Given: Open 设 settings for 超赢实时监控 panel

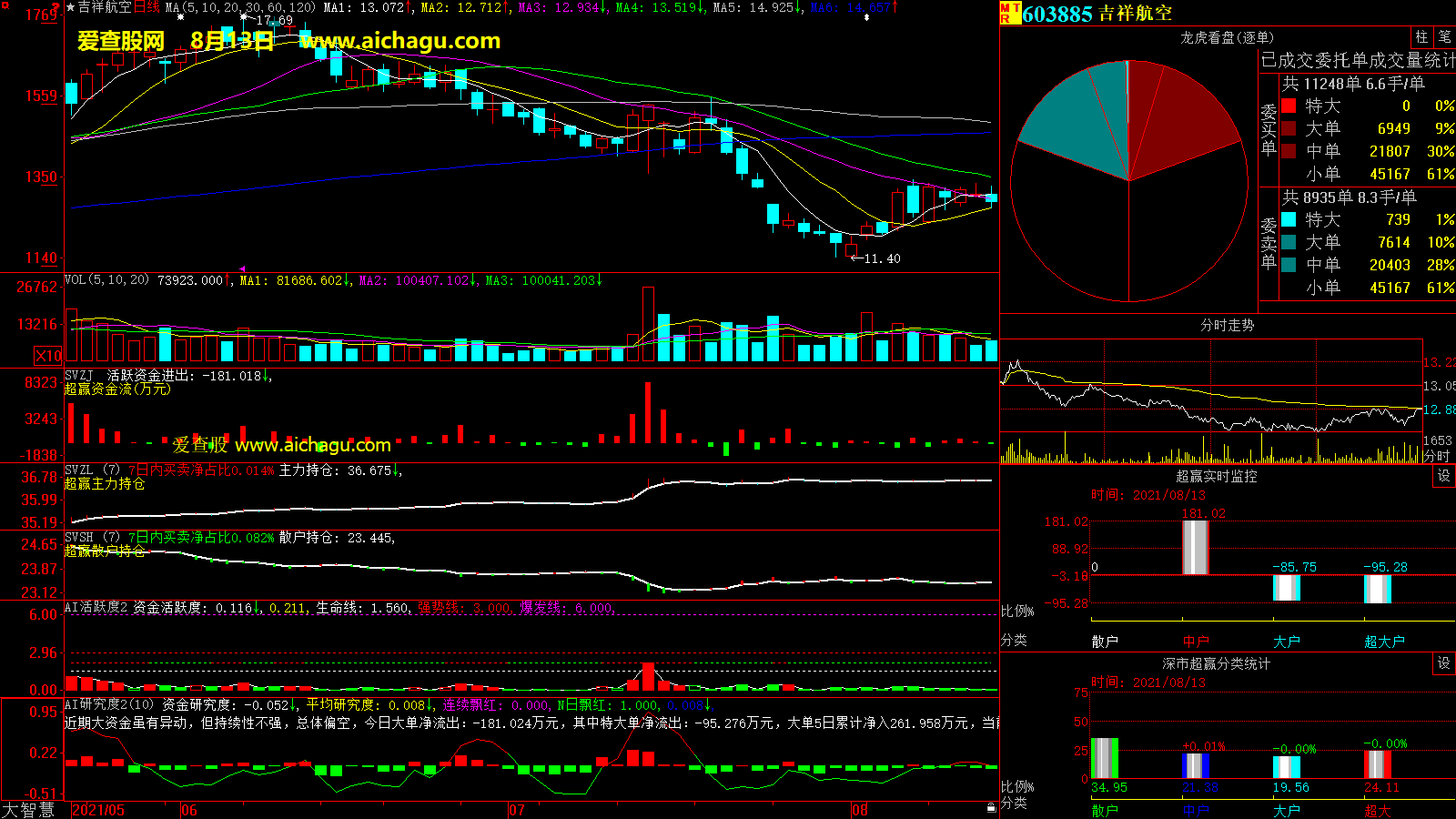Looking at the screenshot, I should pos(1444,476).
